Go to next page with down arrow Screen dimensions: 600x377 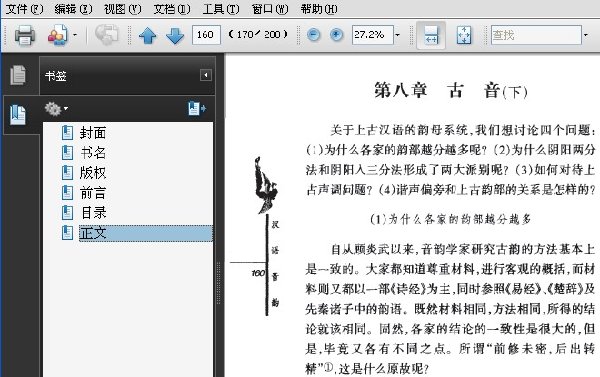175,36
